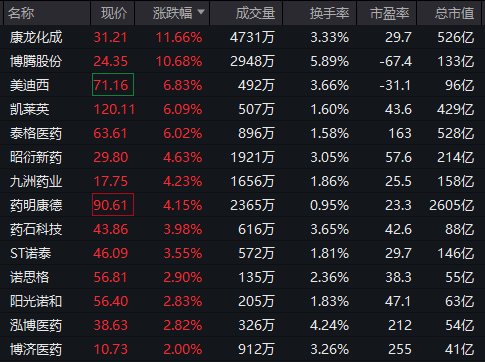Image resolution: width=485 pixels, height=362 pixels.
Task: Select the 博济医药 bottom row
Action: tap(242, 349)
